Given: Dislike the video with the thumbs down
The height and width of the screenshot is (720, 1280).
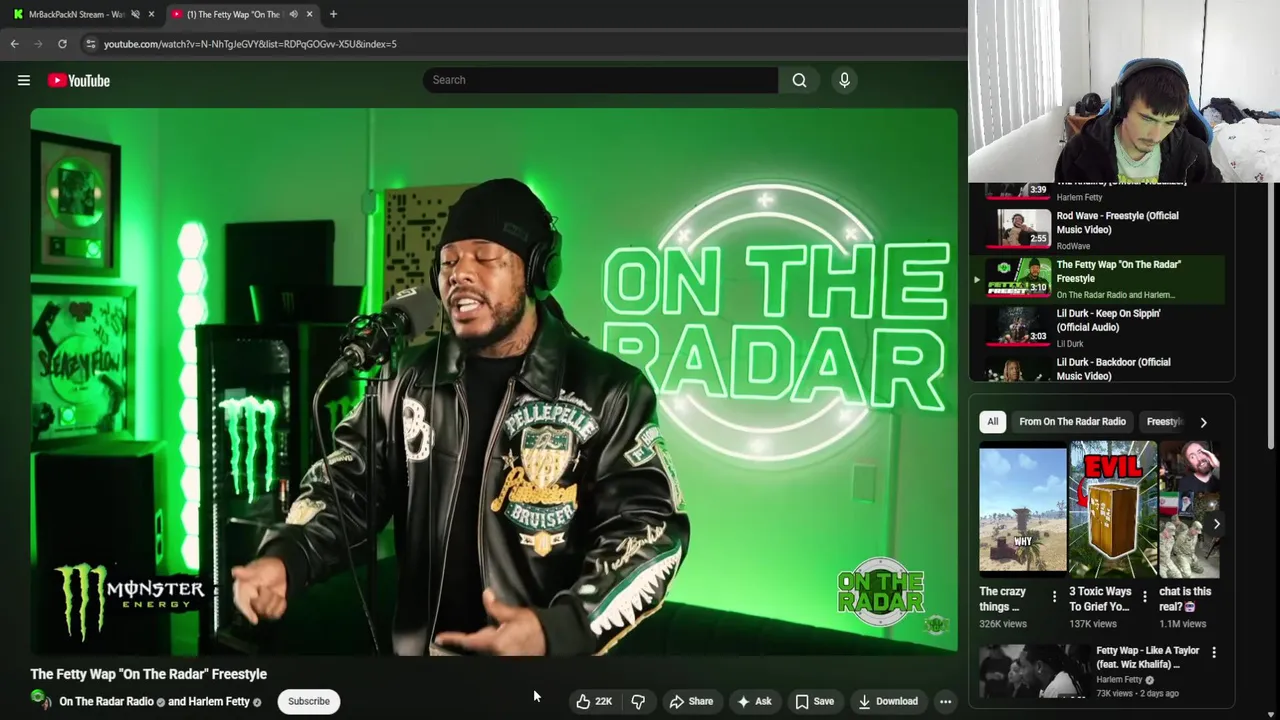Looking at the screenshot, I should [x=638, y=702].
